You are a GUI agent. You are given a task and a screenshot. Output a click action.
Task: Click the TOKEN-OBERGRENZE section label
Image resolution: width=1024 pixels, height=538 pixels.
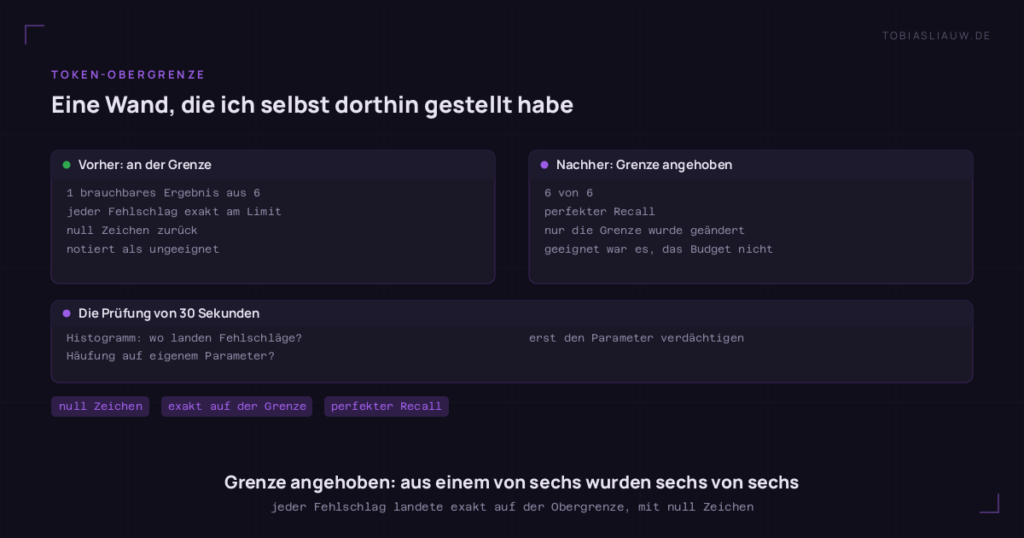pyautogui.click(x=128, y=74)
